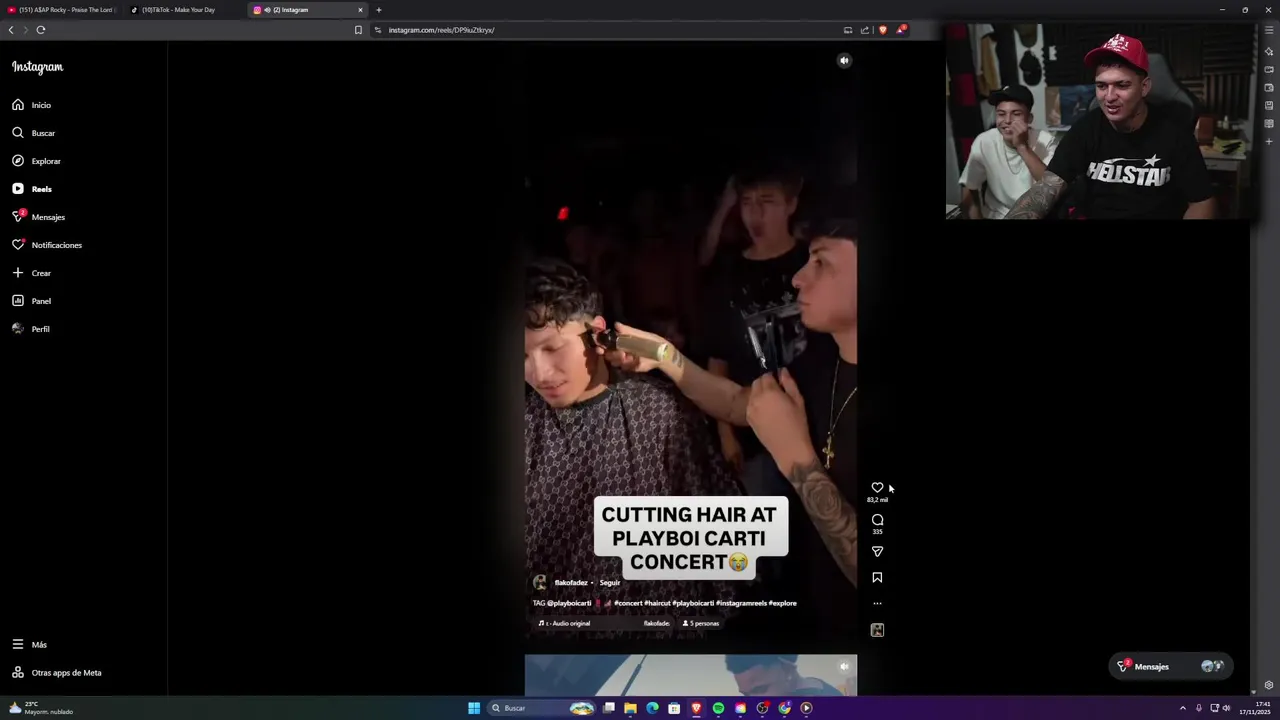Like the reel with heart icon
The image size is (1280, 720).
click(877, 487)
